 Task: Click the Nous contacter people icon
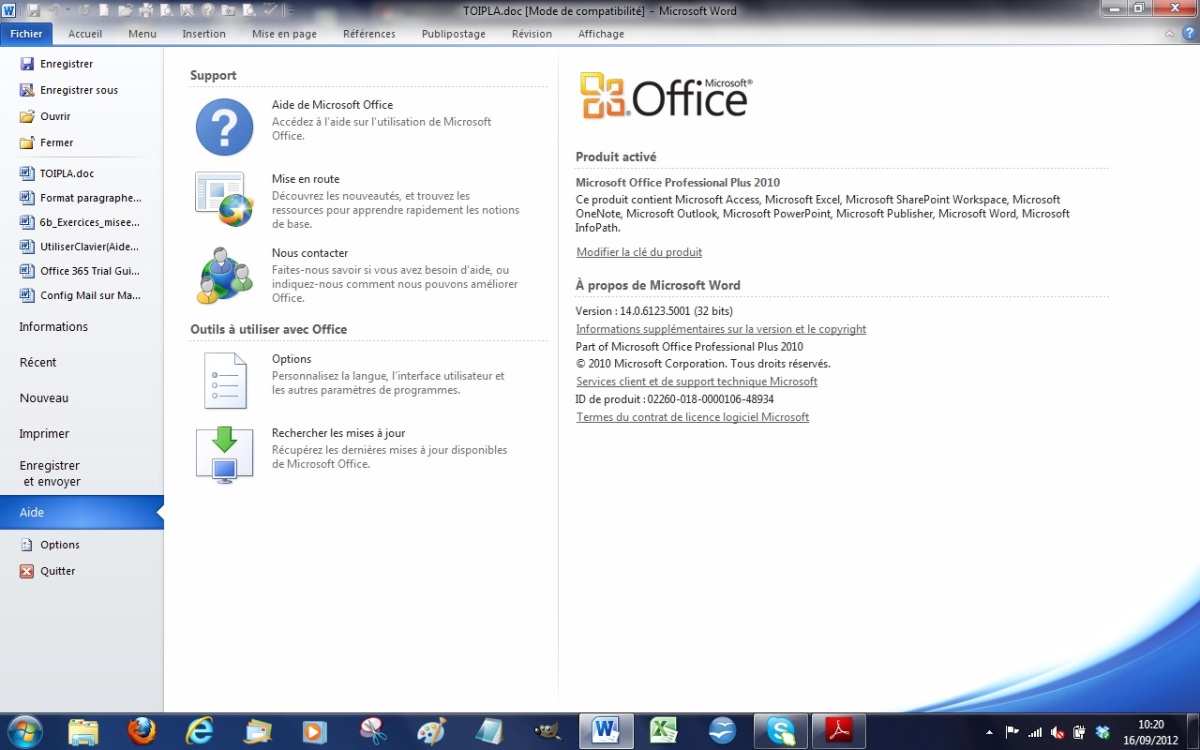[224, 275]
